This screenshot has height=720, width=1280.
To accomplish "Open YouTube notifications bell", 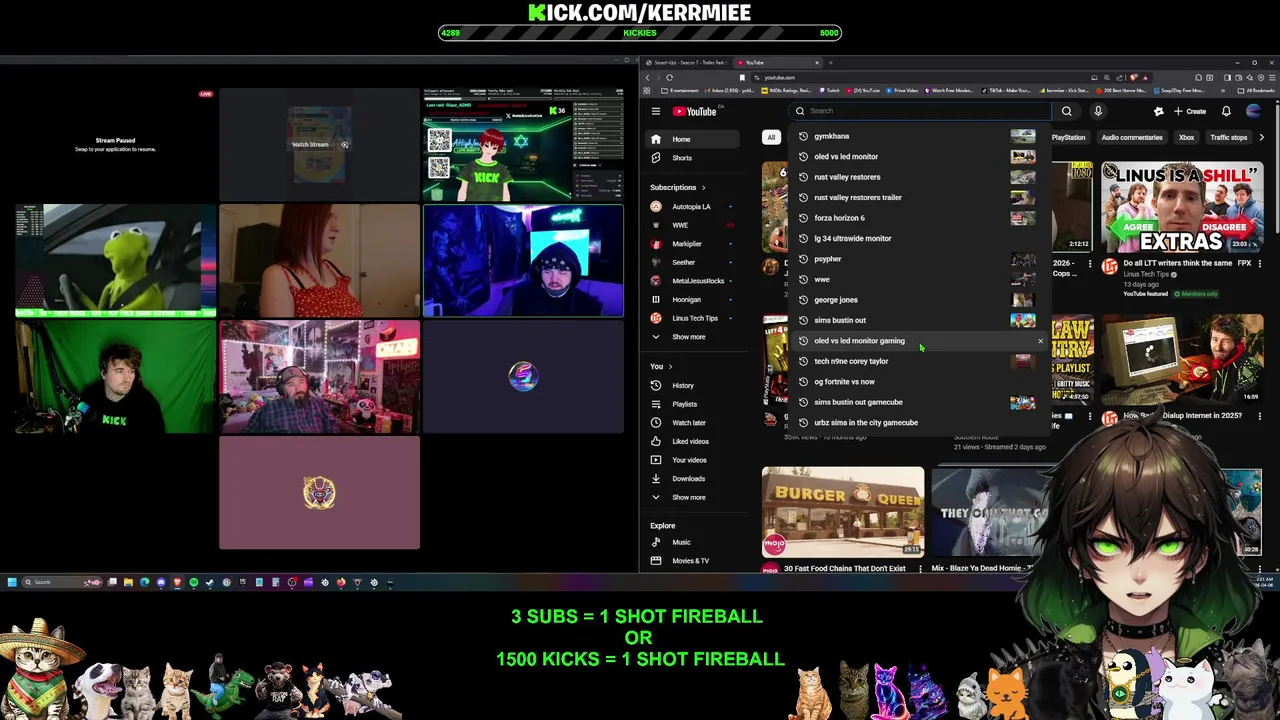I will click(1226, 111).
